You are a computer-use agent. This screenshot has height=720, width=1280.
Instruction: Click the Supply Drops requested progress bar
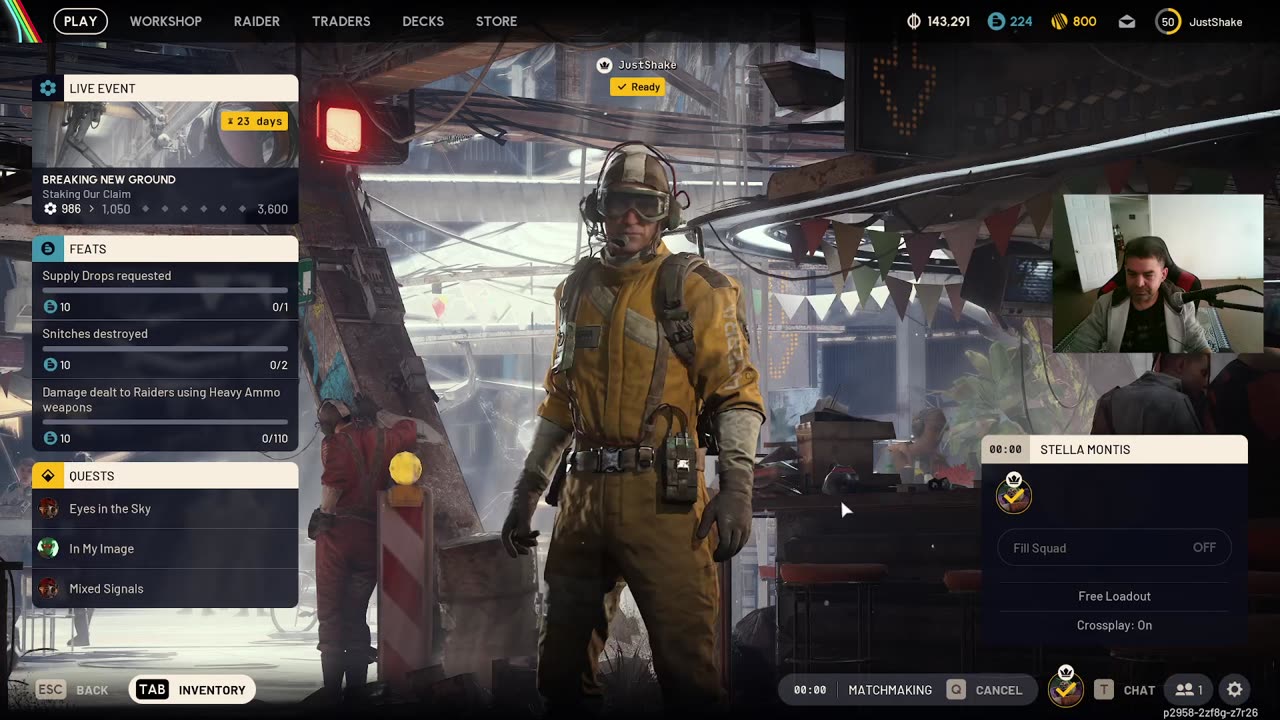click(x=165, y=291)
